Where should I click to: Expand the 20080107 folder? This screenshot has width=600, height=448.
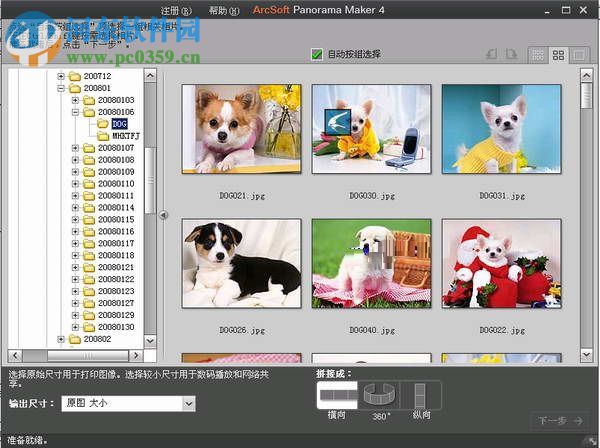click(75, 148)
